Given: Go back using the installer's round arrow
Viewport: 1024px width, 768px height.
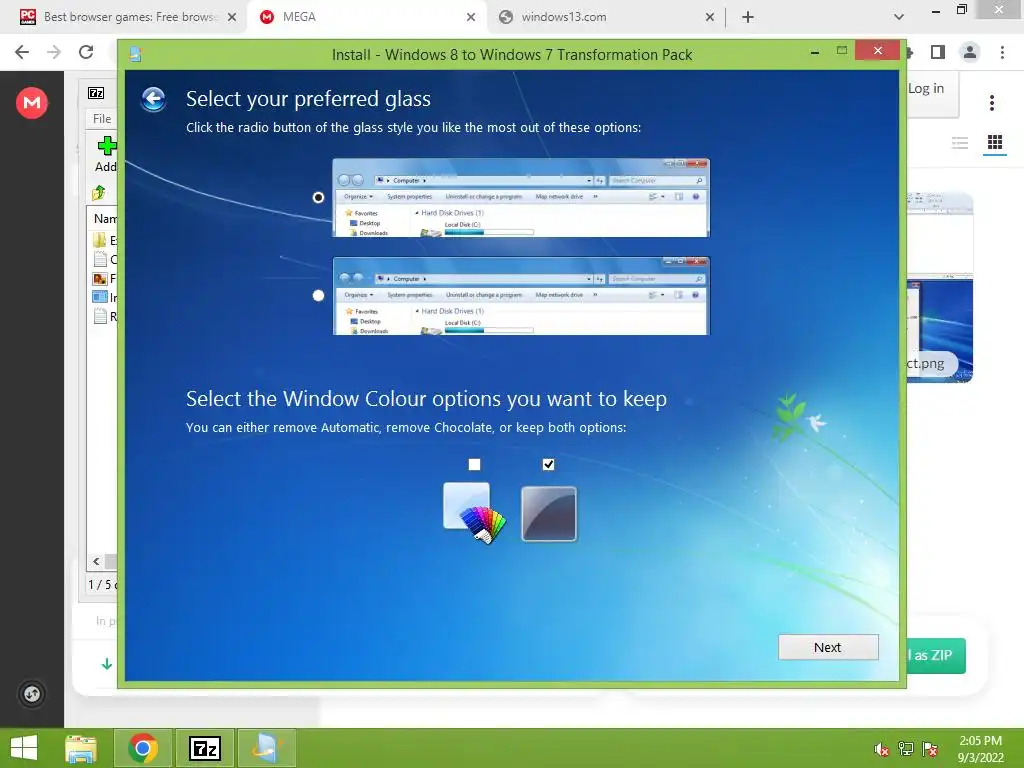Looking at the screenshot, I should click(153, 99).
